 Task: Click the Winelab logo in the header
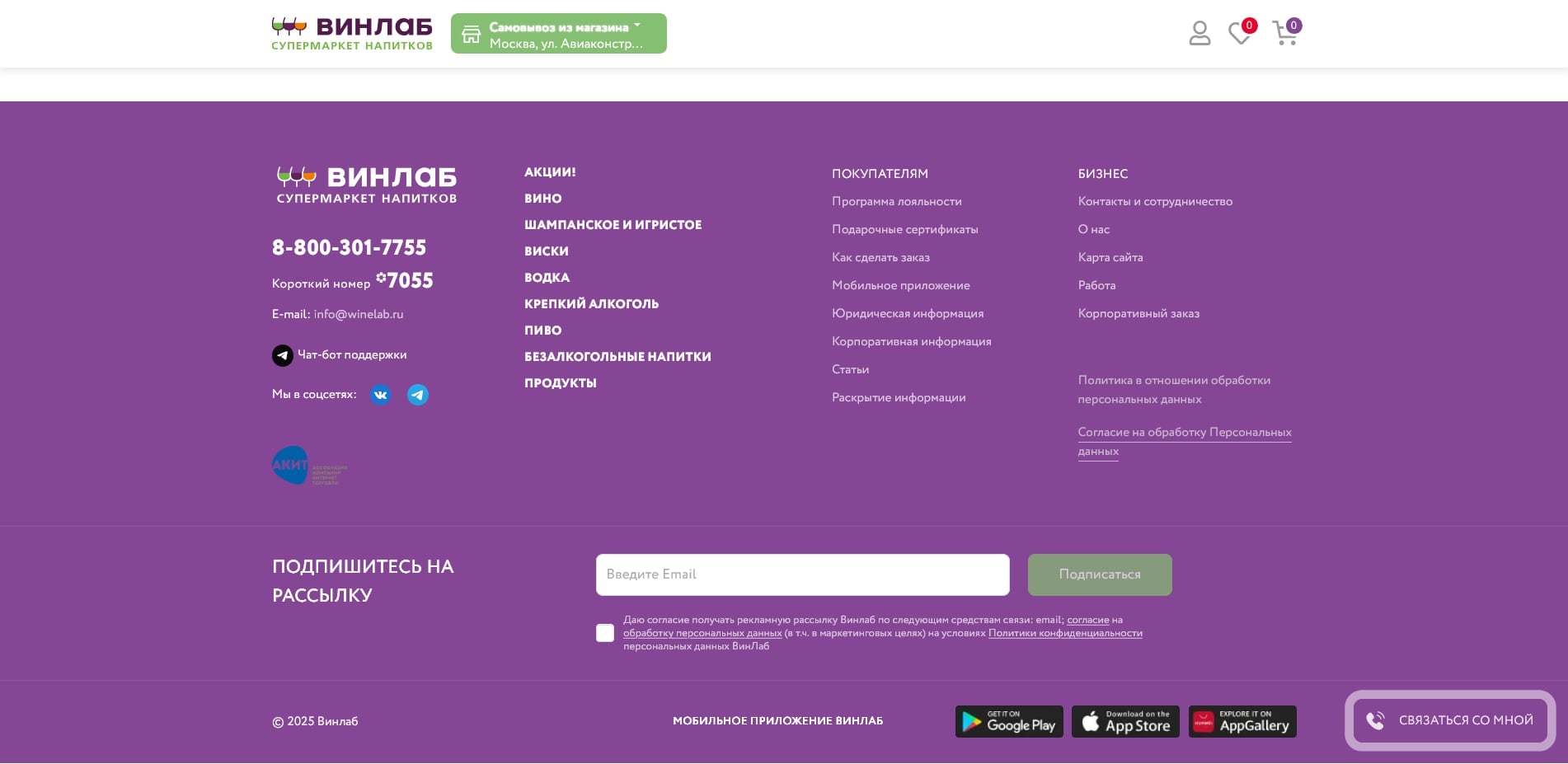point(352,34)
